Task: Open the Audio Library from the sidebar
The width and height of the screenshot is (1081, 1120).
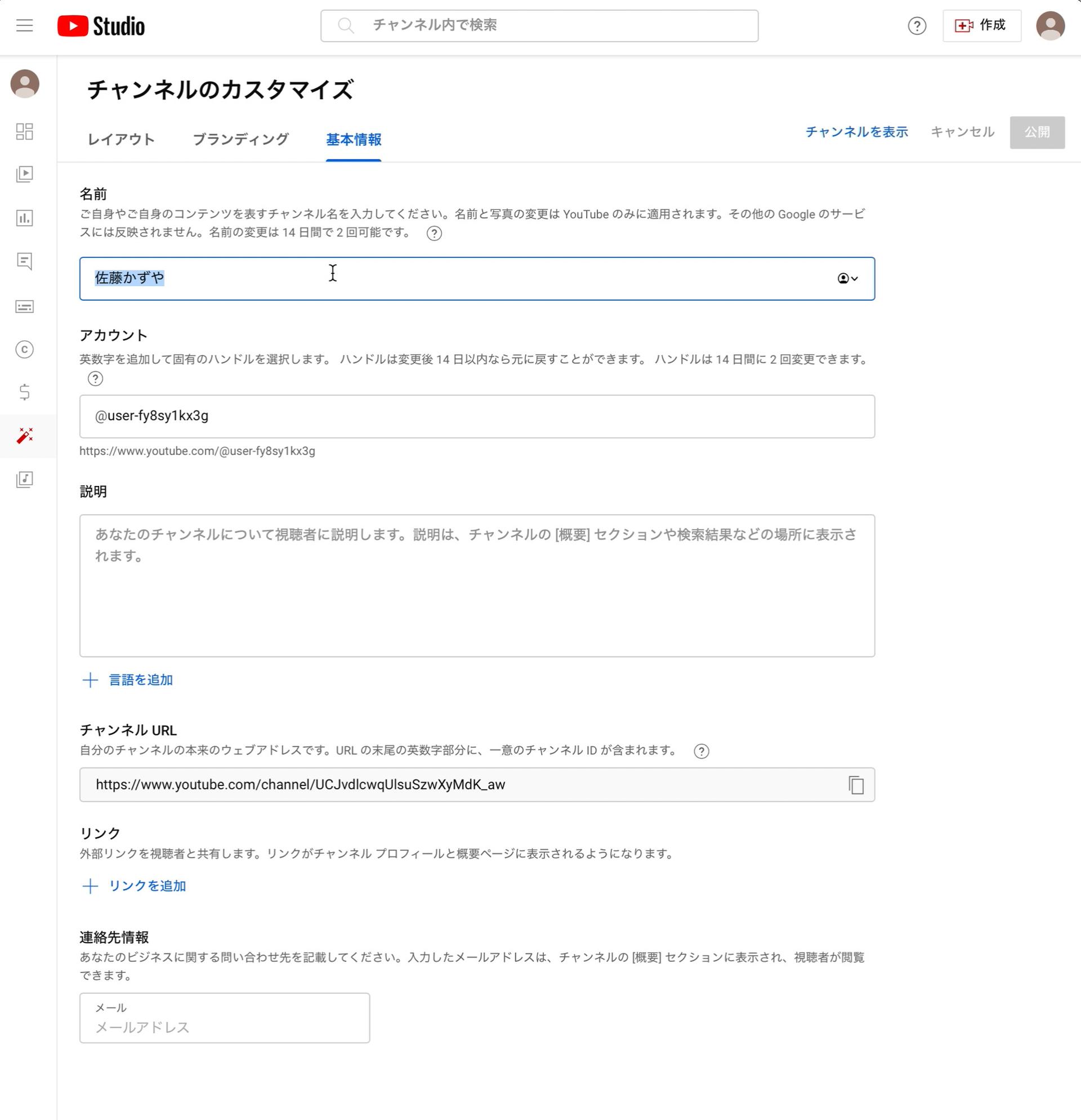Action: point(25,480)
